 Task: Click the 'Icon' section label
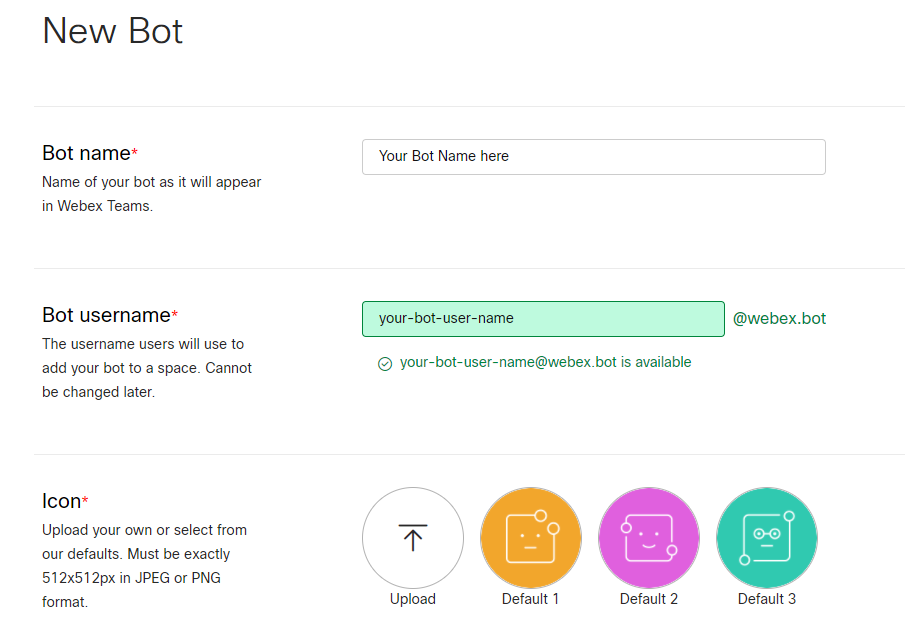pyautogui.click(x=61, y=501)
